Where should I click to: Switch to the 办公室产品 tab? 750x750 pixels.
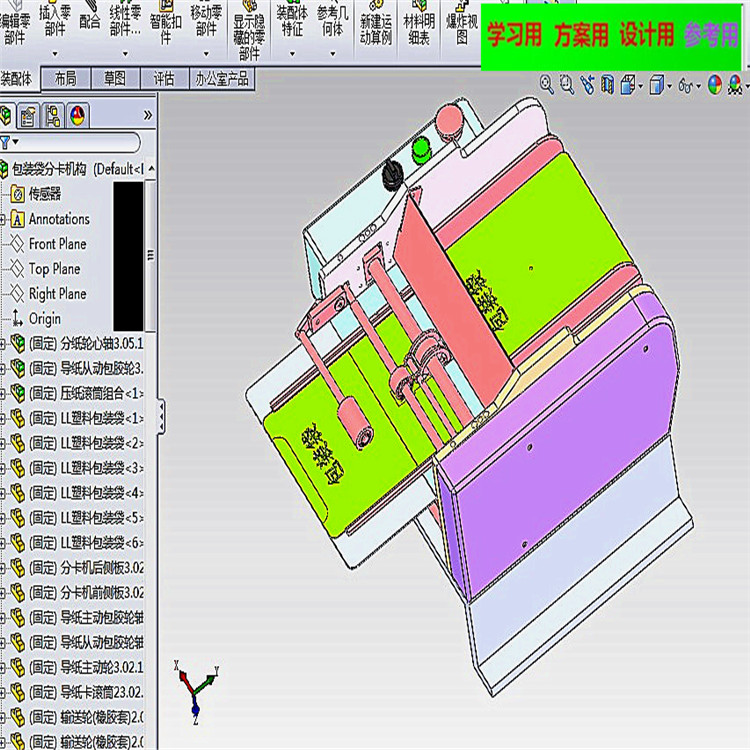point(221,78)
